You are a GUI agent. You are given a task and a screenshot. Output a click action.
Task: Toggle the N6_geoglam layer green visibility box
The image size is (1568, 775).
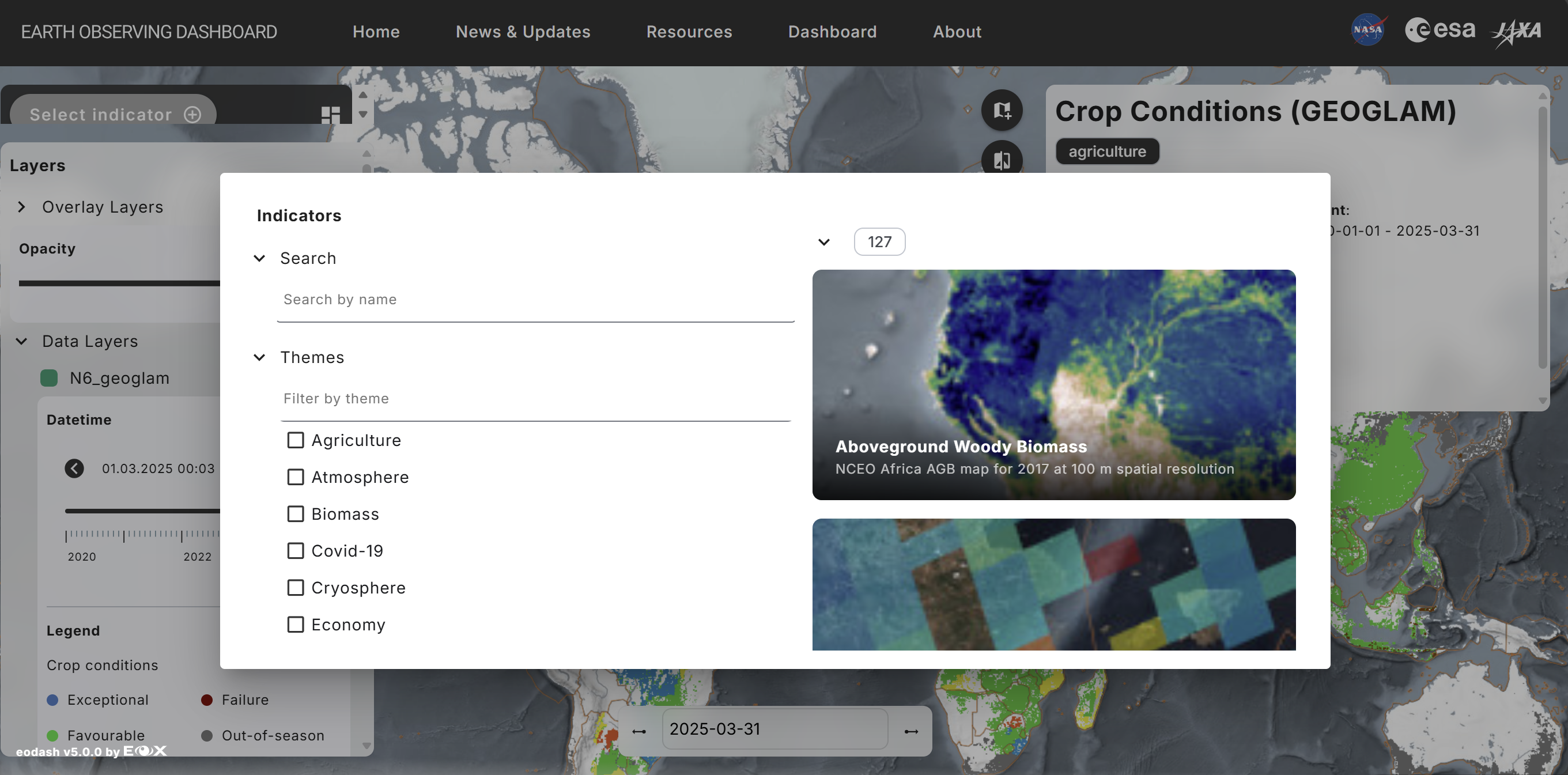pos(49,378)
